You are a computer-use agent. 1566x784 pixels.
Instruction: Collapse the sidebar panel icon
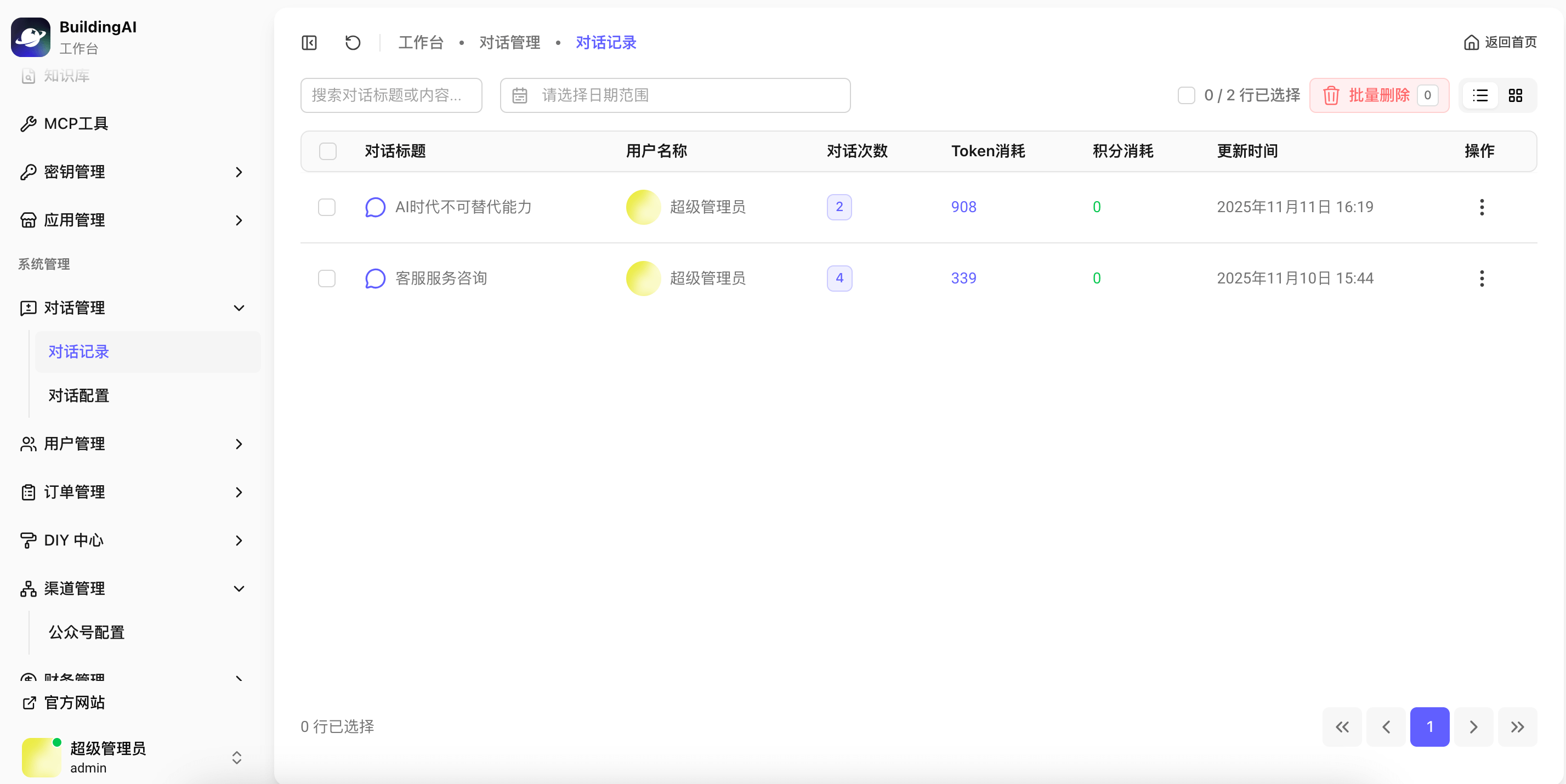[x=309, y=43]
